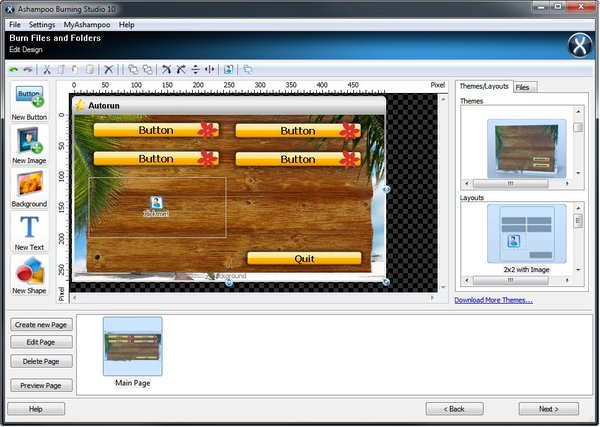Select the 2x2 with Image layout
The height and width of the screenshot is (427, 600).
point(518,238)
